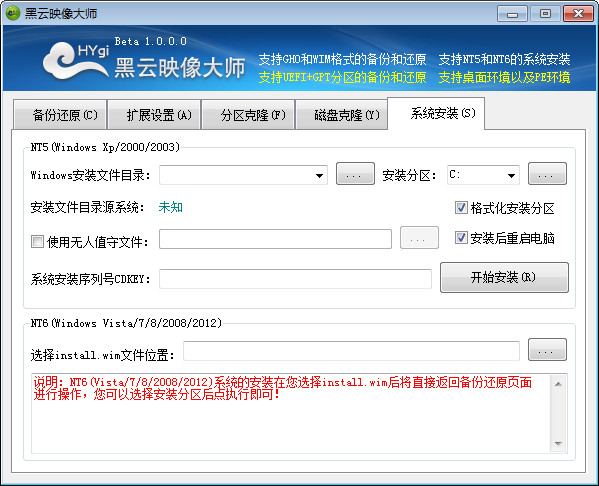Click 开始安装(R) button
This screenshot has width=599, height=486.
tap(504, 277)
